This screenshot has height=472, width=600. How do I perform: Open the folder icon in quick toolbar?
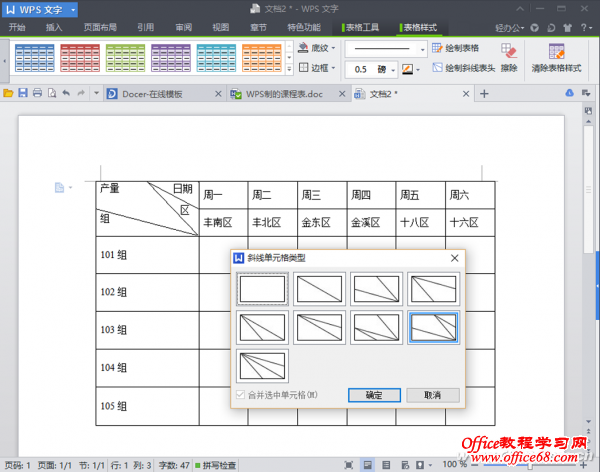click(x=8, y=93)
